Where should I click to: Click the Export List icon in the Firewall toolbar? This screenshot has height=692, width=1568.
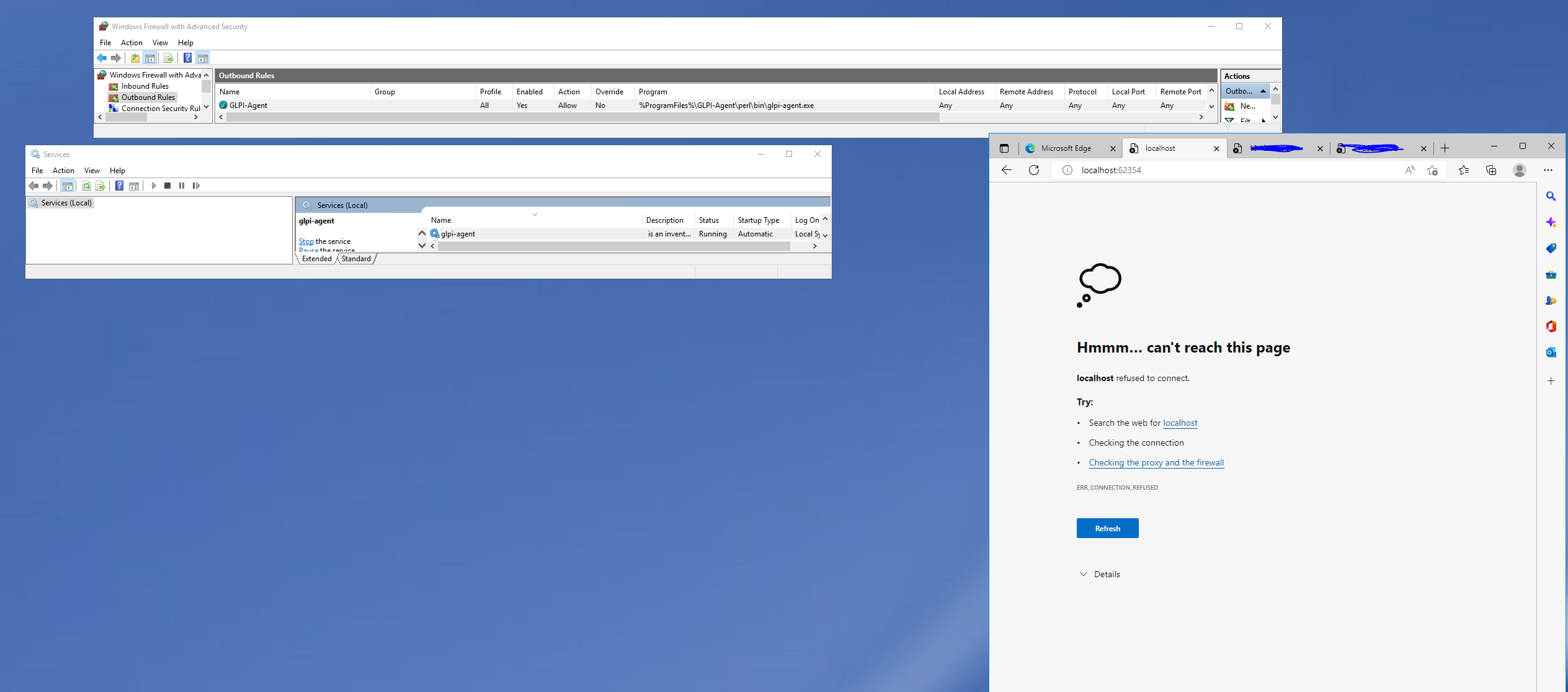click(x=168, y=58)
